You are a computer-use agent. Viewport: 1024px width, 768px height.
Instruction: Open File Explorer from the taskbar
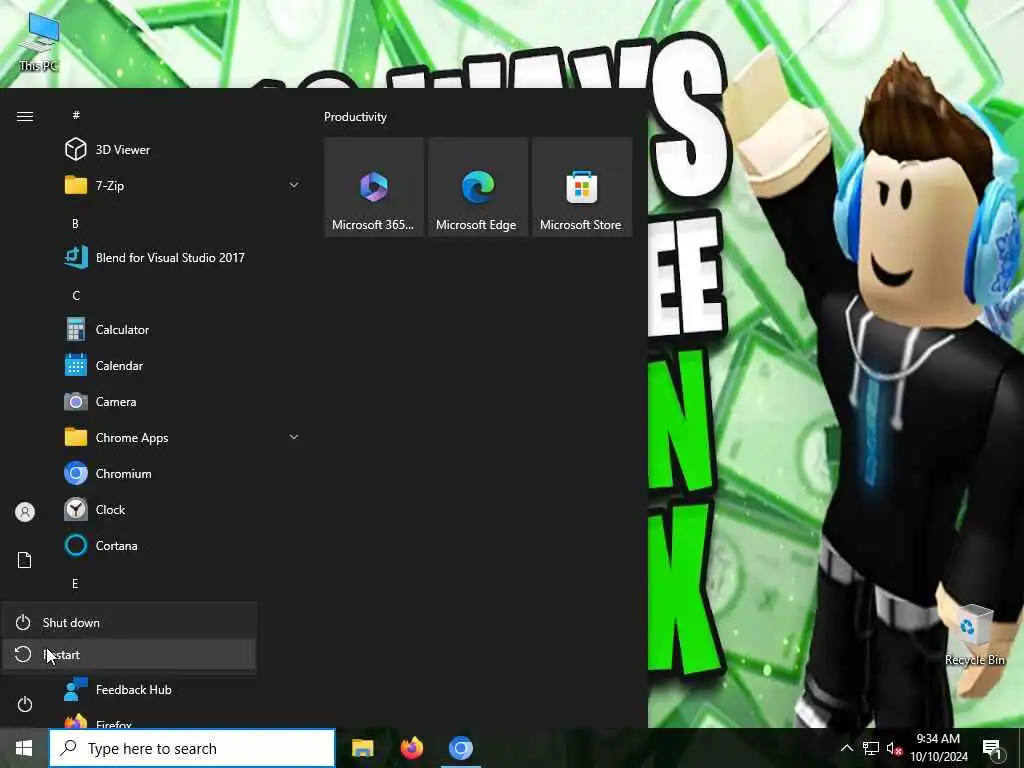pyautogui.click(x=362, y=748)
